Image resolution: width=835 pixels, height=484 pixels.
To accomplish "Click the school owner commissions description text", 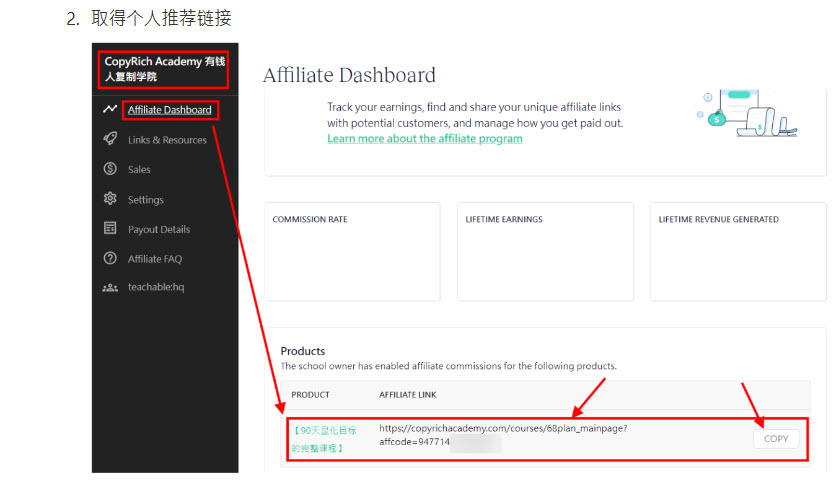I will (x=448, y=366).
